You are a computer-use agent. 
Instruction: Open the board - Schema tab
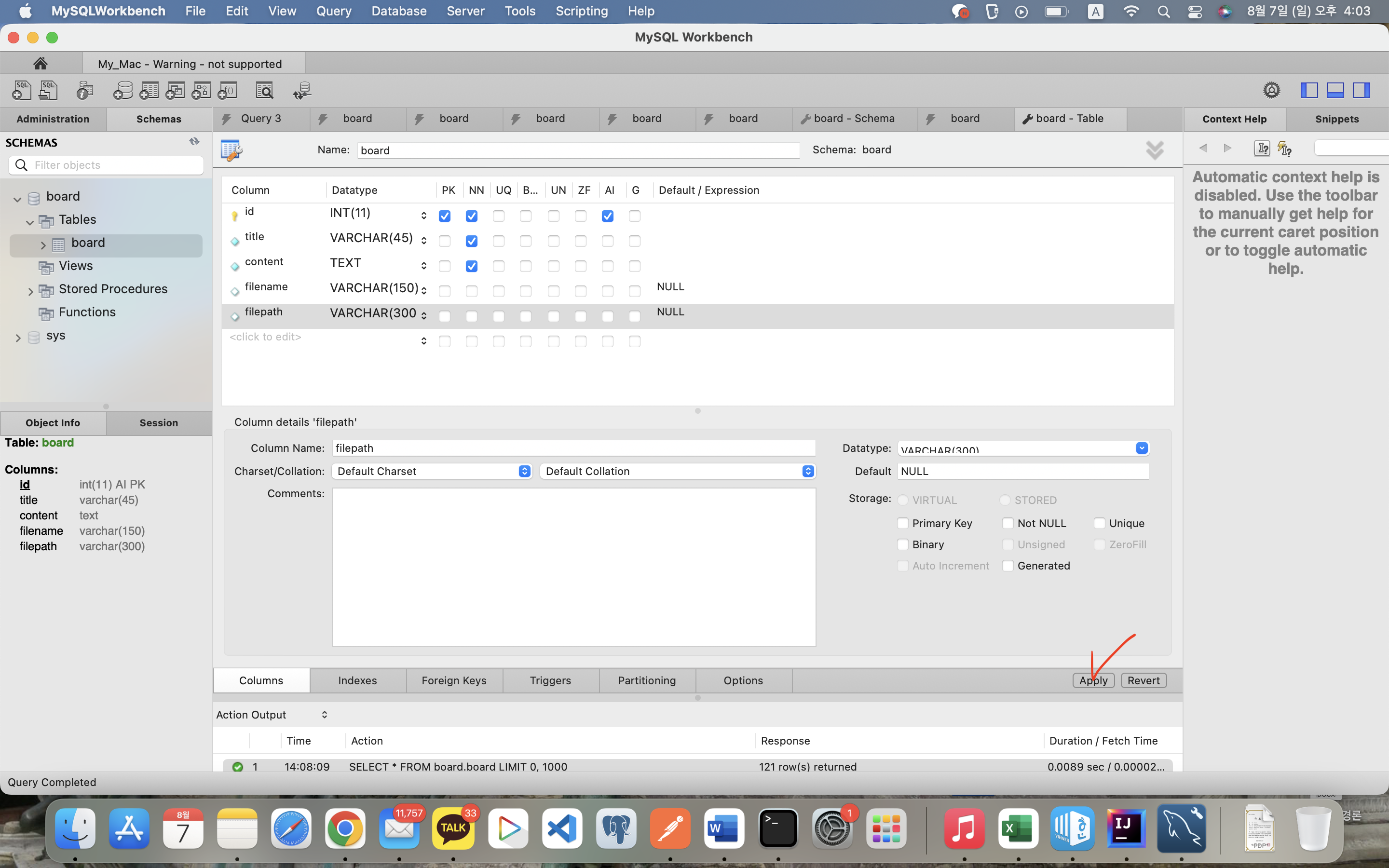click(x=854, y=119)
